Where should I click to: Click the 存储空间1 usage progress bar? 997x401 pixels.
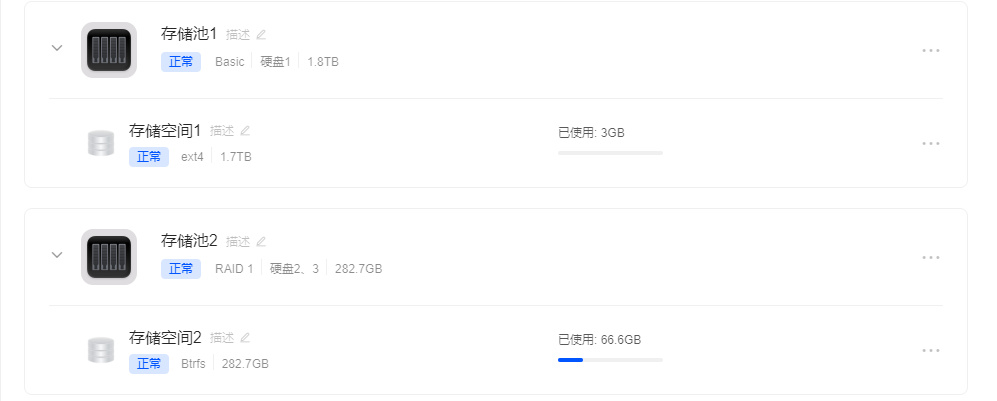coord(610,153)
